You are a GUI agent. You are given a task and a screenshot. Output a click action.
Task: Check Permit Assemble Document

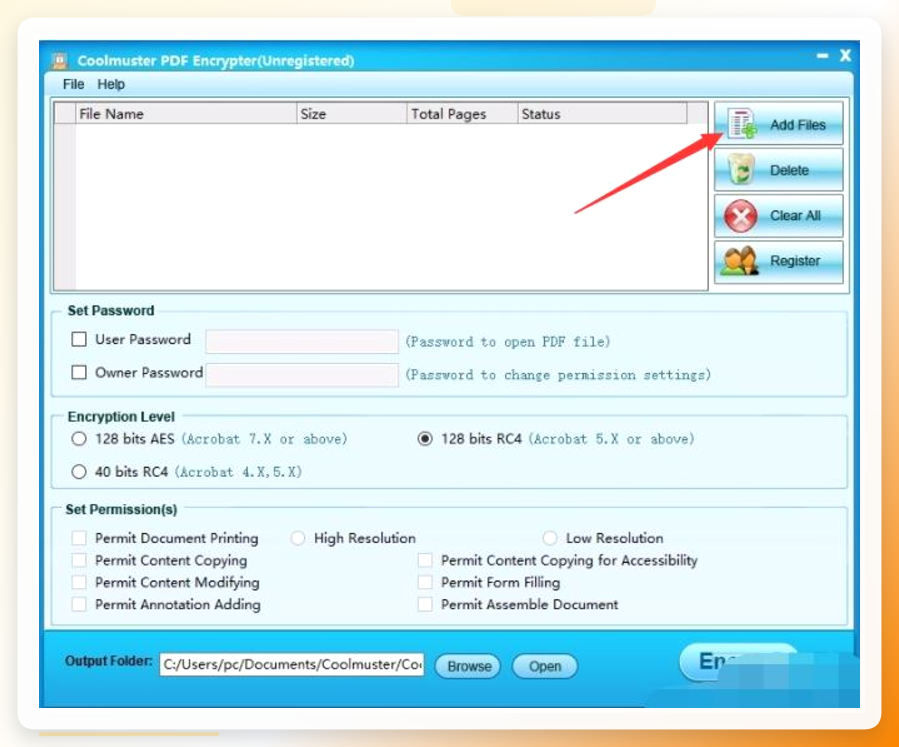pyautogui.click(x=425, y=604)
